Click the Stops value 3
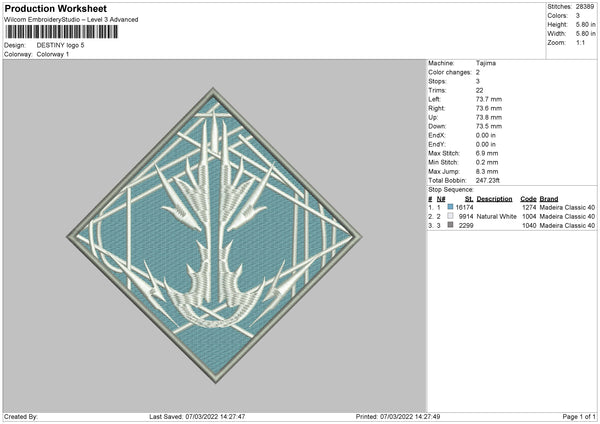 (478, 81)
